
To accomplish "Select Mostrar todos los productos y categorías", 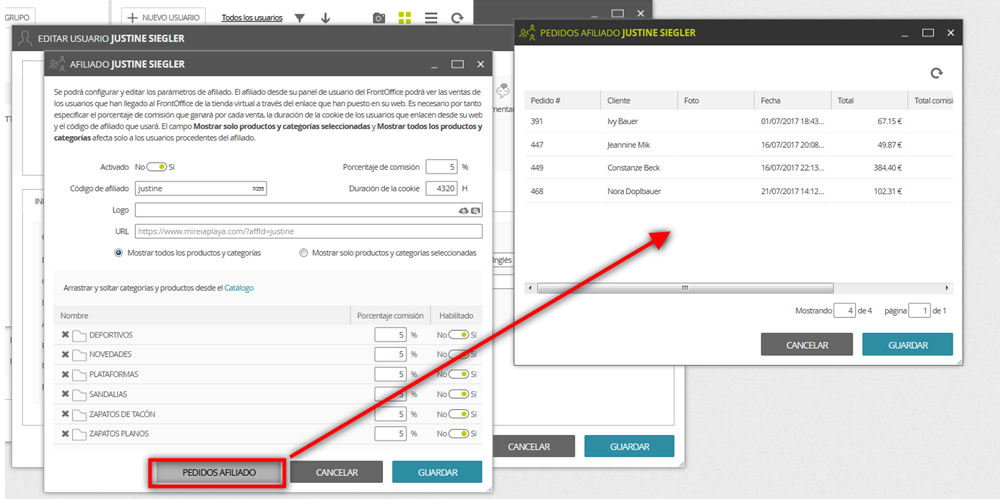I will coord(119,253).
